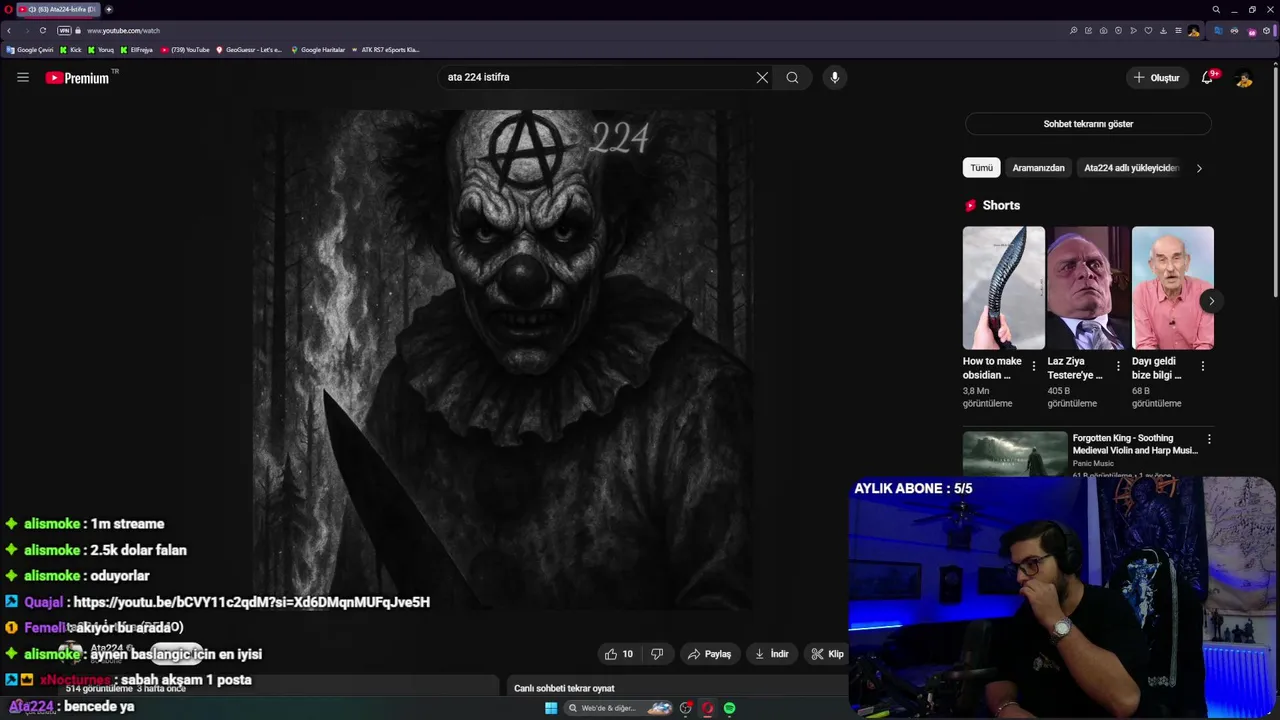Click the Paylaş share button
The width and height of the screenshot is (1280, 720).
pos(708,654)
